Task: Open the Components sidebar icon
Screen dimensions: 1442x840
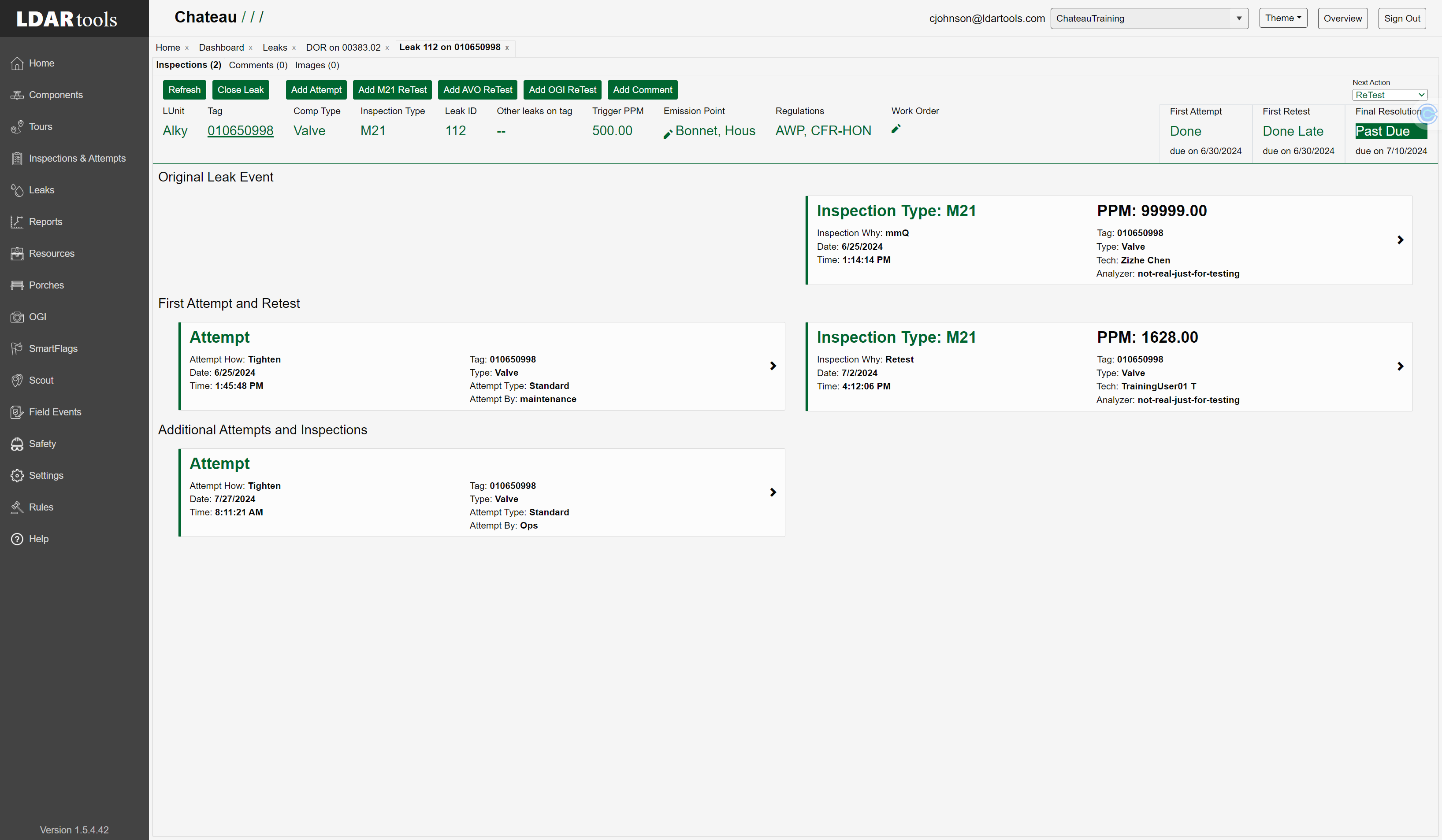Action: [x=17, y=95]
